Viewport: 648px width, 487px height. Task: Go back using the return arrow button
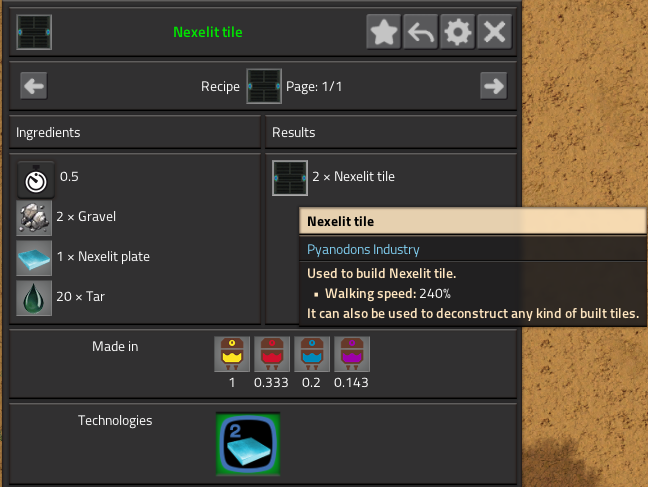click(420, 32)
